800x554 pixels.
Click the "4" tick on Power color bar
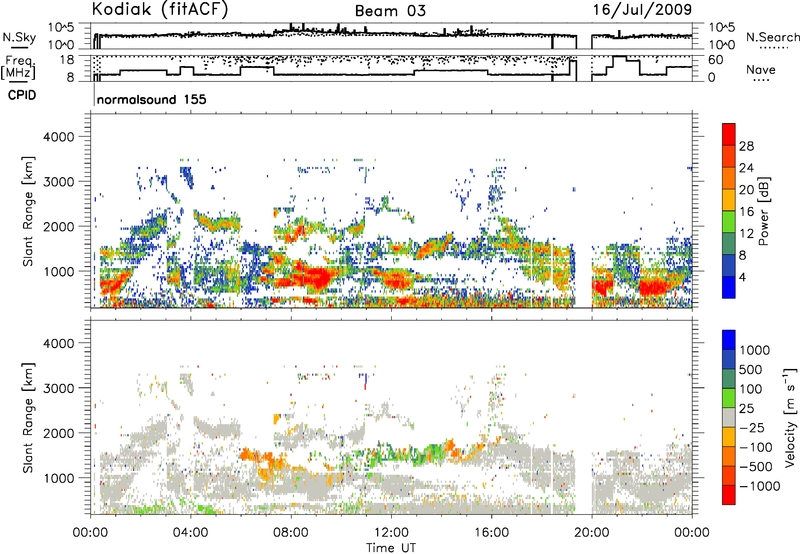click(742, 278)
